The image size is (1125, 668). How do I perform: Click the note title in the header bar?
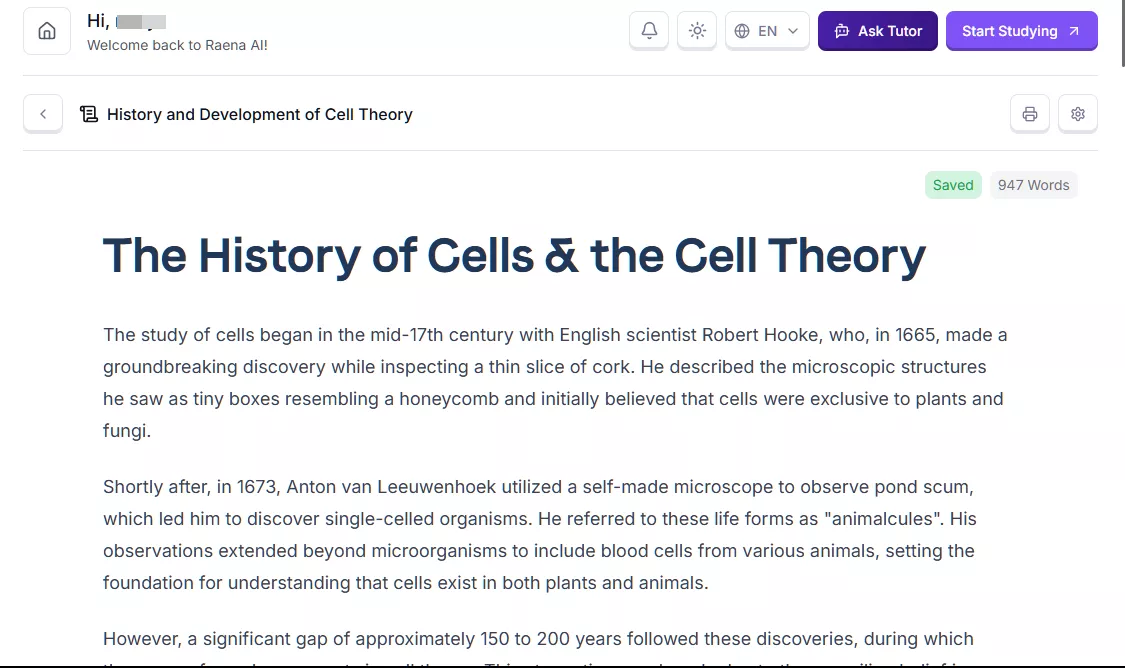tap(260, 114)
